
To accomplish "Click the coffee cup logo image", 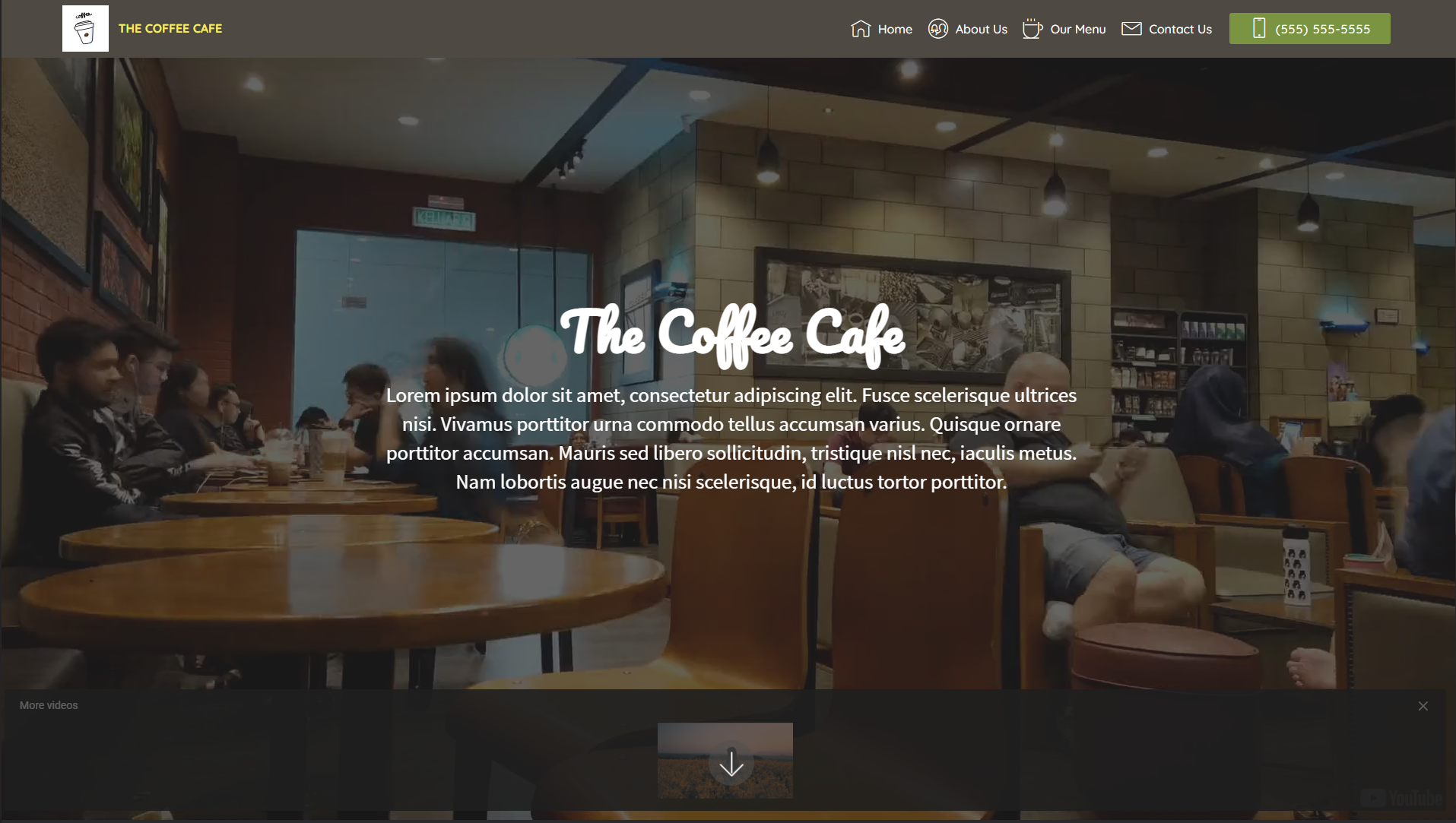I will pyautogui.click(x=85, y=29).
